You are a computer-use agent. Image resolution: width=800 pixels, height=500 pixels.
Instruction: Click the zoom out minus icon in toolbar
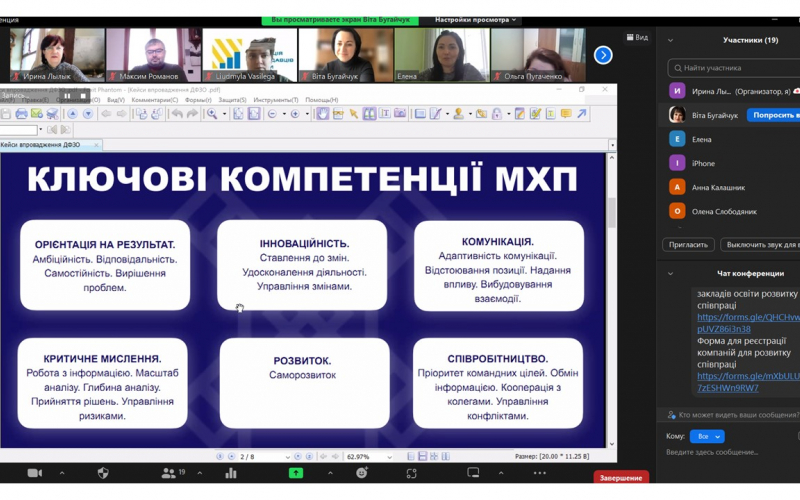pos(272,114)
